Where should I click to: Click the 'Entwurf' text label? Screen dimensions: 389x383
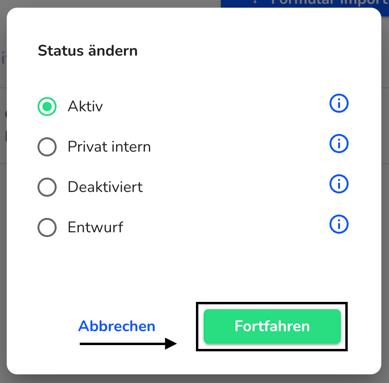click(95, 227)
